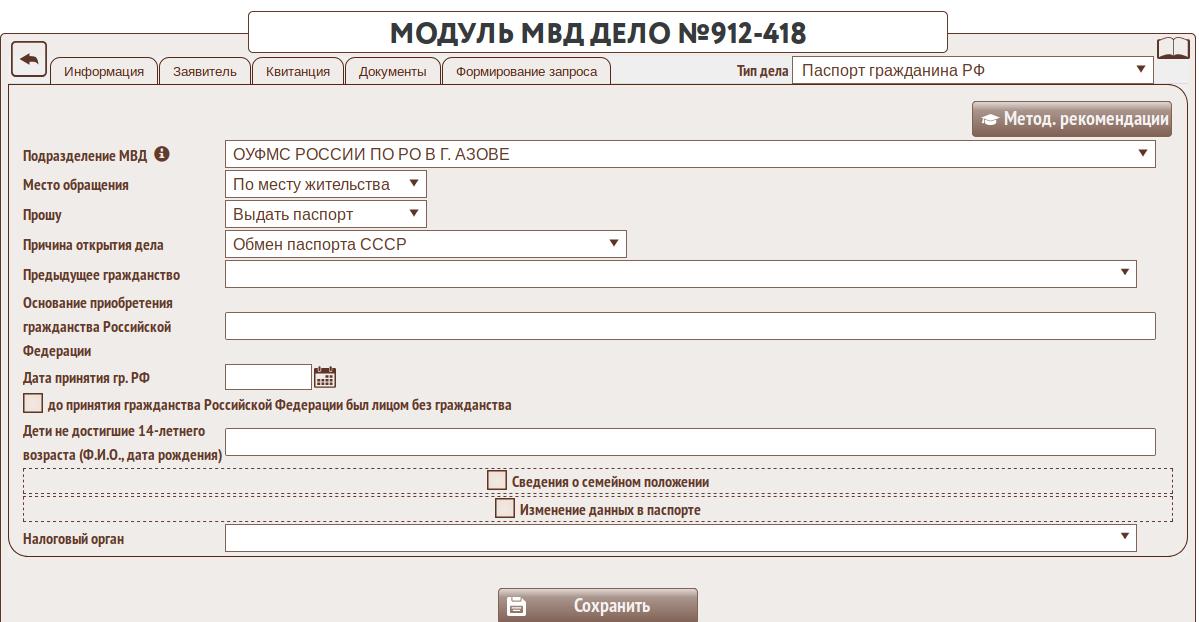Toggle Изменение данных в паспорте checkbox
The height and width of the screenshot is (622, 1199).
[x=505, y=509]
